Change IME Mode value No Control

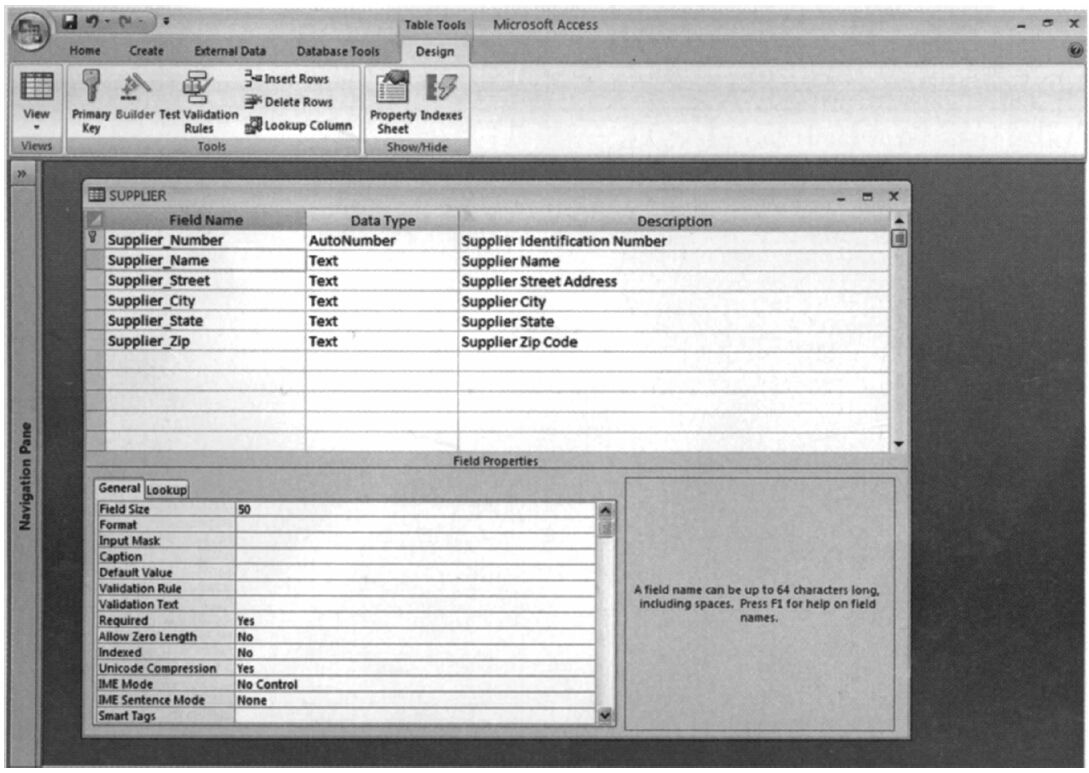click(x=415, y=685)
